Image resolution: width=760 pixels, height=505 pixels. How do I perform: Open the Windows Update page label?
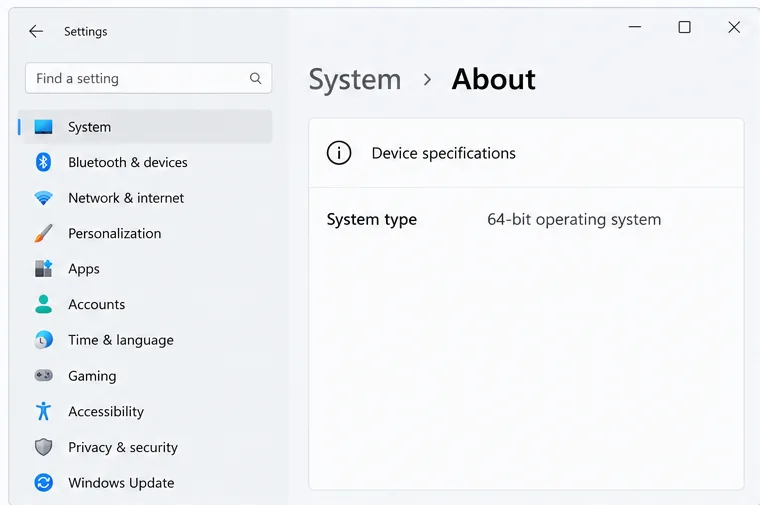[x=121, y=483]
